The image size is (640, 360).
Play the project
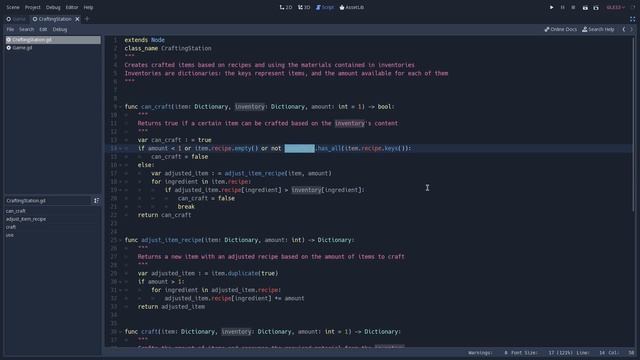coord(551,7)
